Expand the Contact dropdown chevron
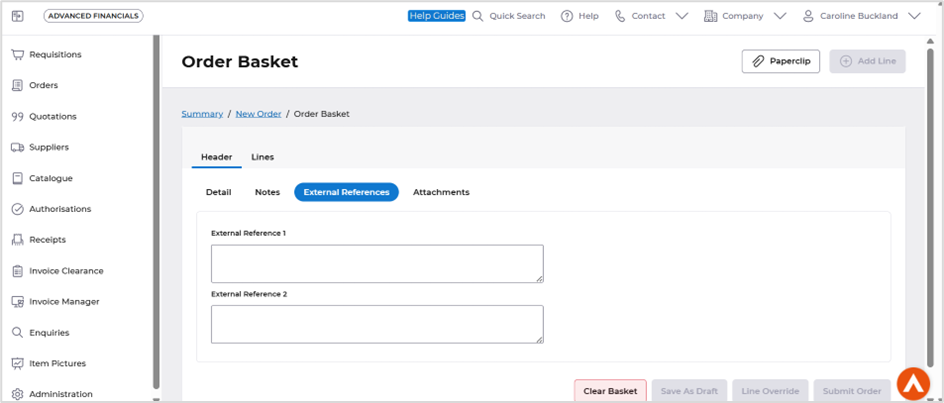The image size is (944, 403). [x=682, y=16]
